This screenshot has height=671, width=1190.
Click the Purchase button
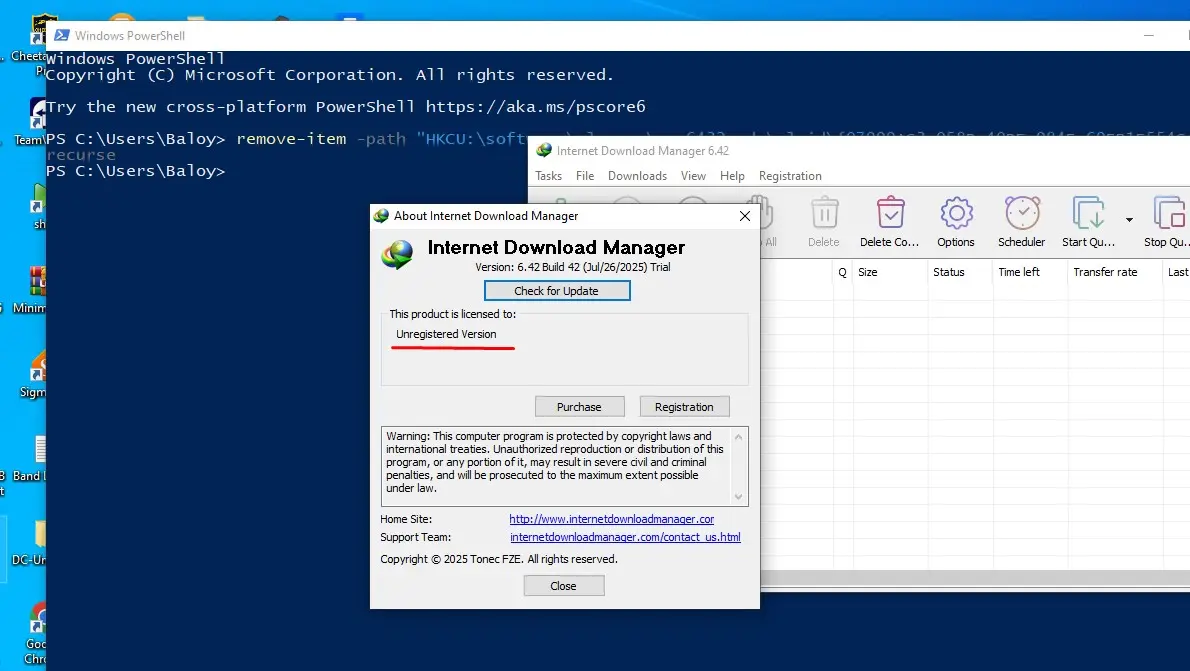tap(579, 407)
